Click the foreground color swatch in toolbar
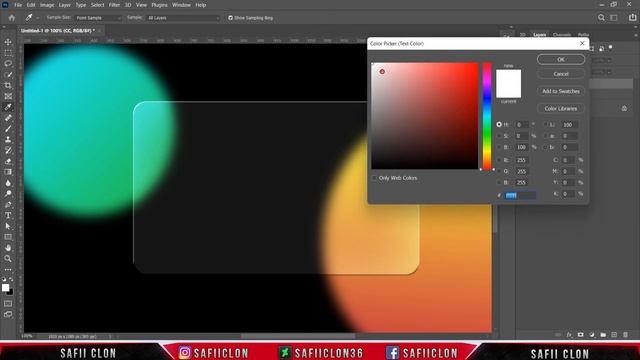 (5, 288)
